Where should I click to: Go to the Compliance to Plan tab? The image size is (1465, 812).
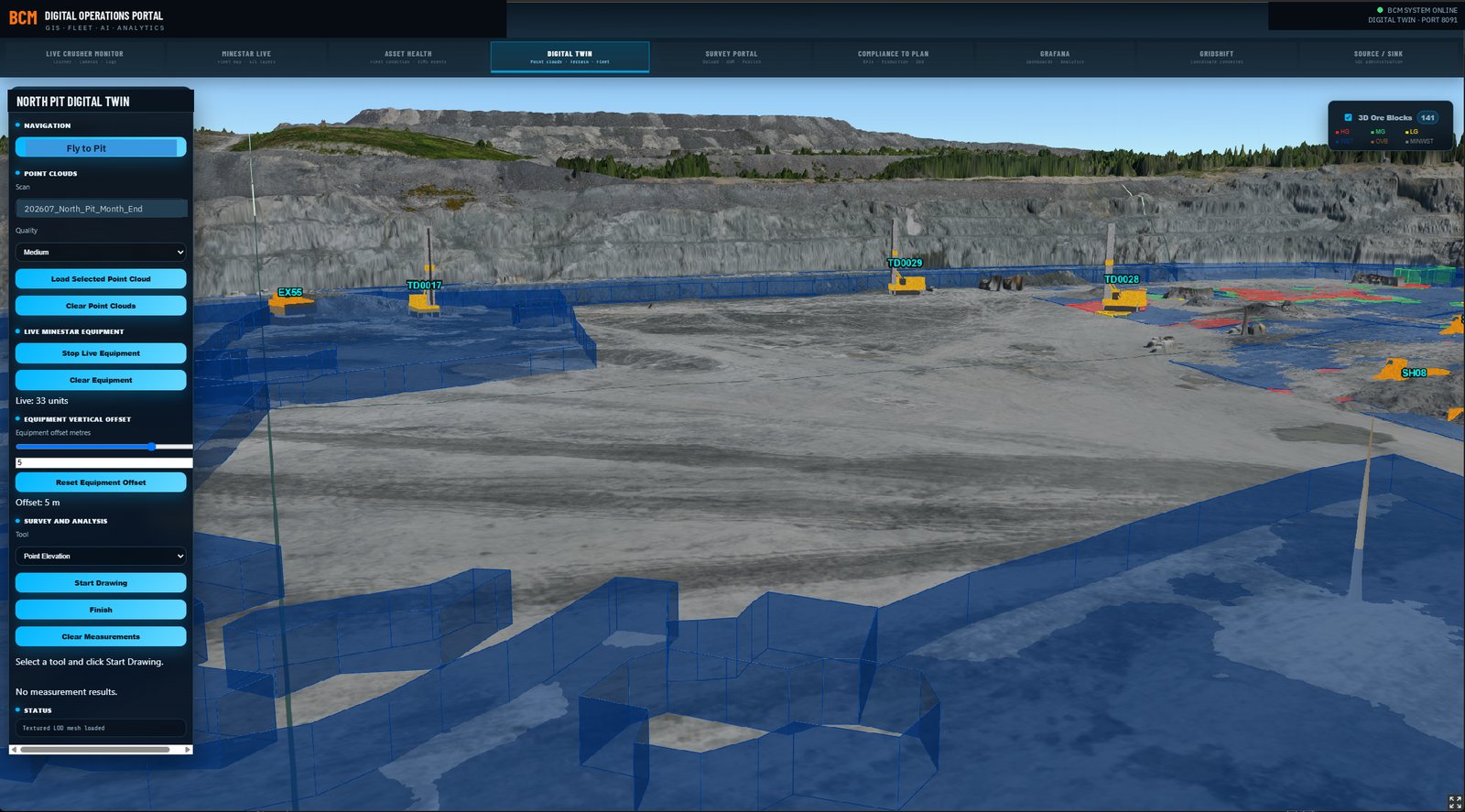893,57
